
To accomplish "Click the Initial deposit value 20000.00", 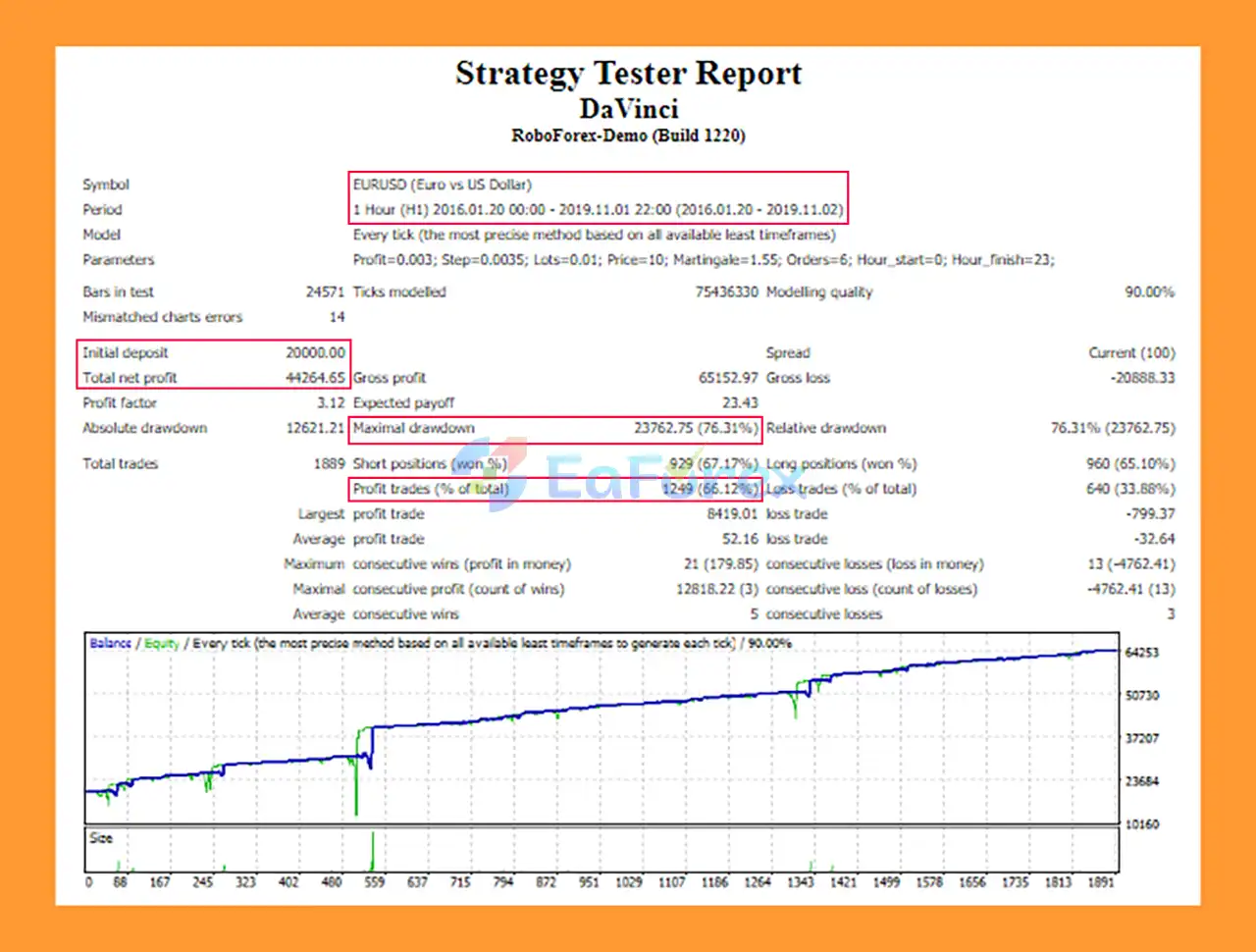I will pos(315,352).
